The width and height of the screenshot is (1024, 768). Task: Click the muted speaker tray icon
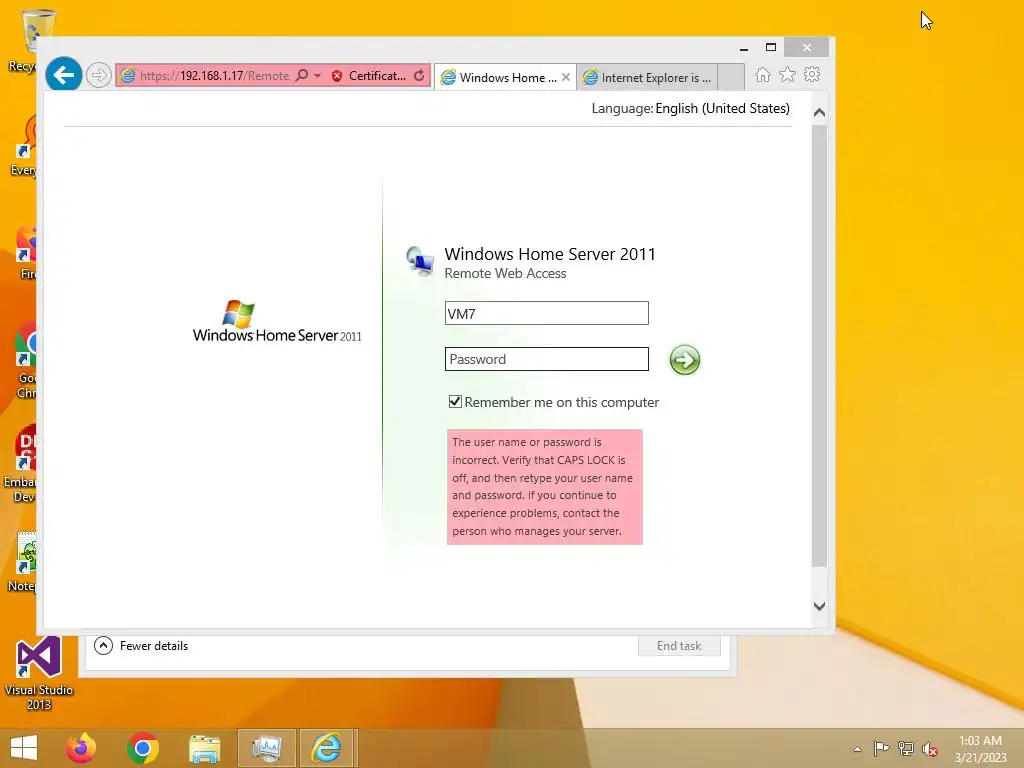point(930,749)
